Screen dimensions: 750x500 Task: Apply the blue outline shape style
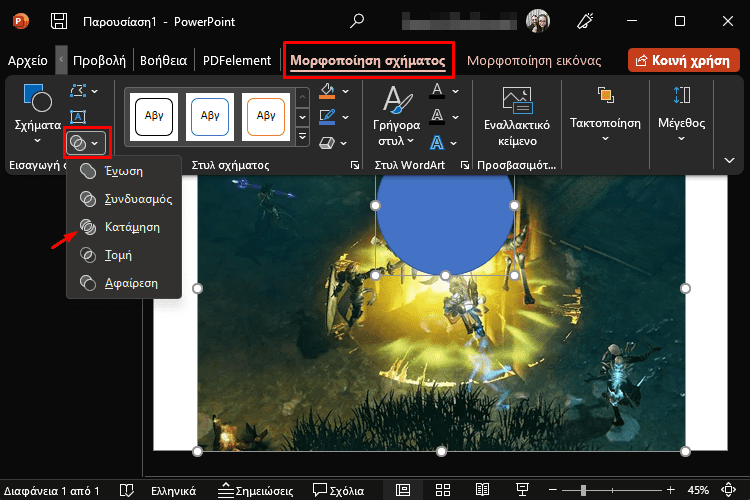point(210,116)
